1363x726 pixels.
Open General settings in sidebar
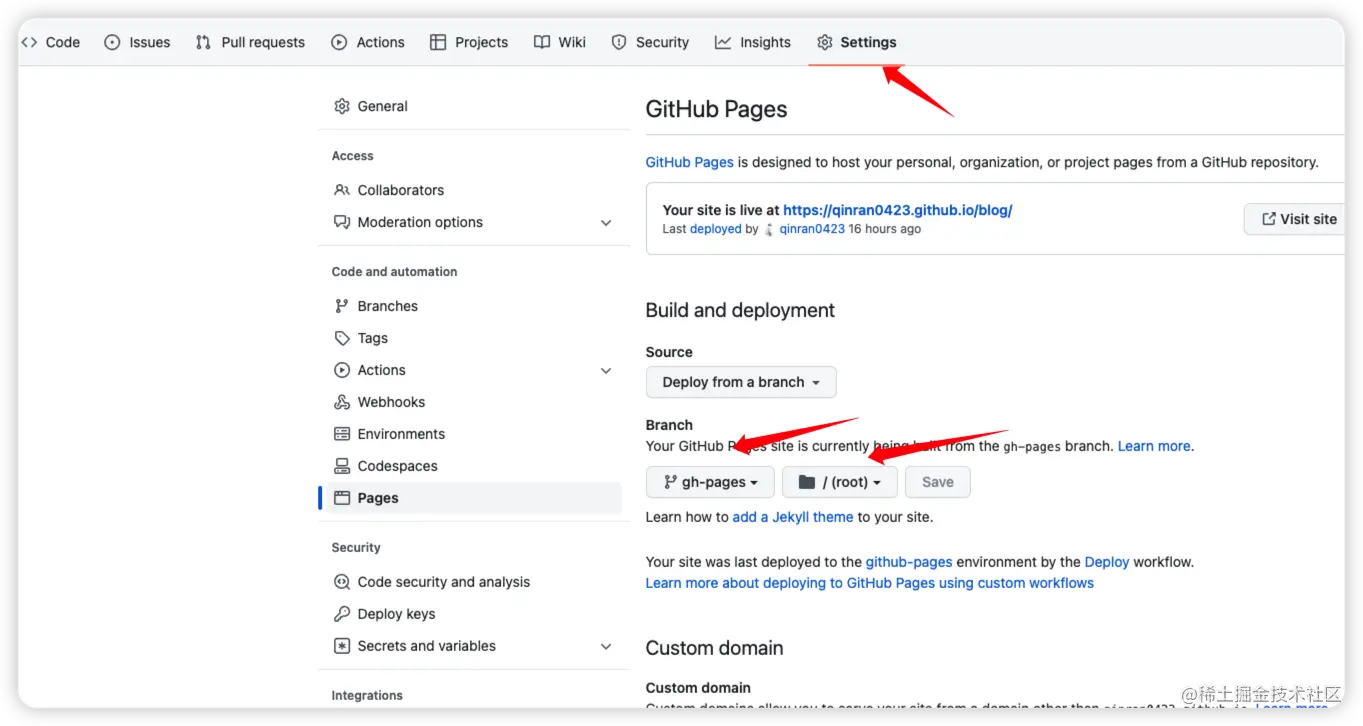(470, 106)
